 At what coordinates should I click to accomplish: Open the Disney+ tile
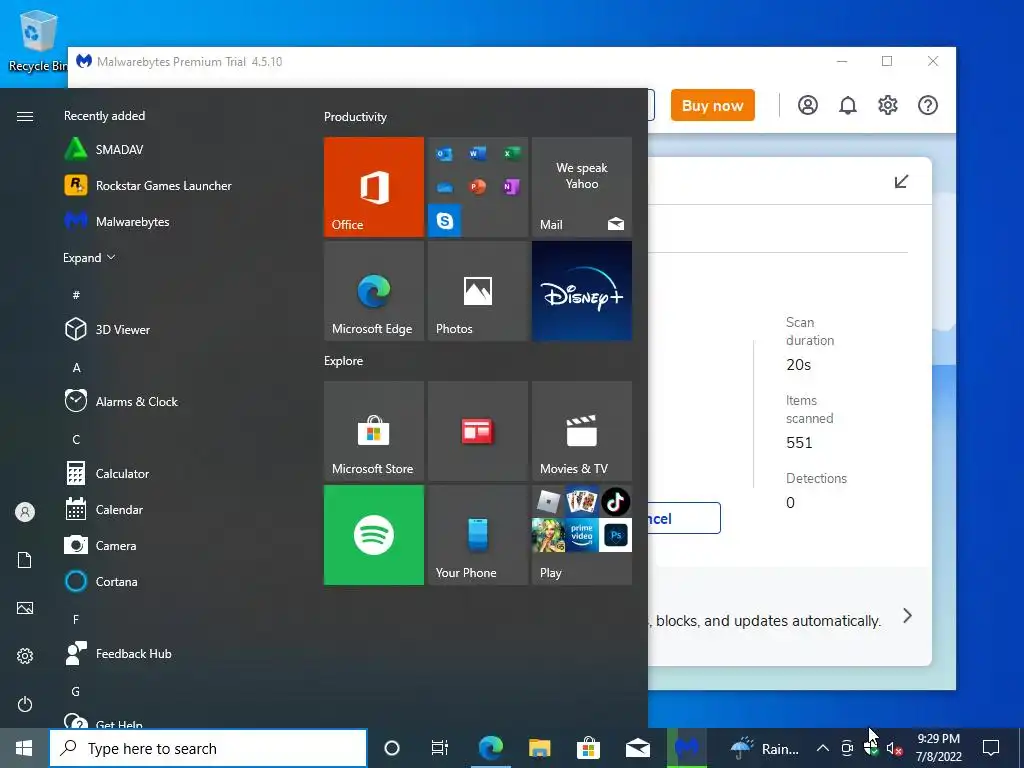coord(582,291)
